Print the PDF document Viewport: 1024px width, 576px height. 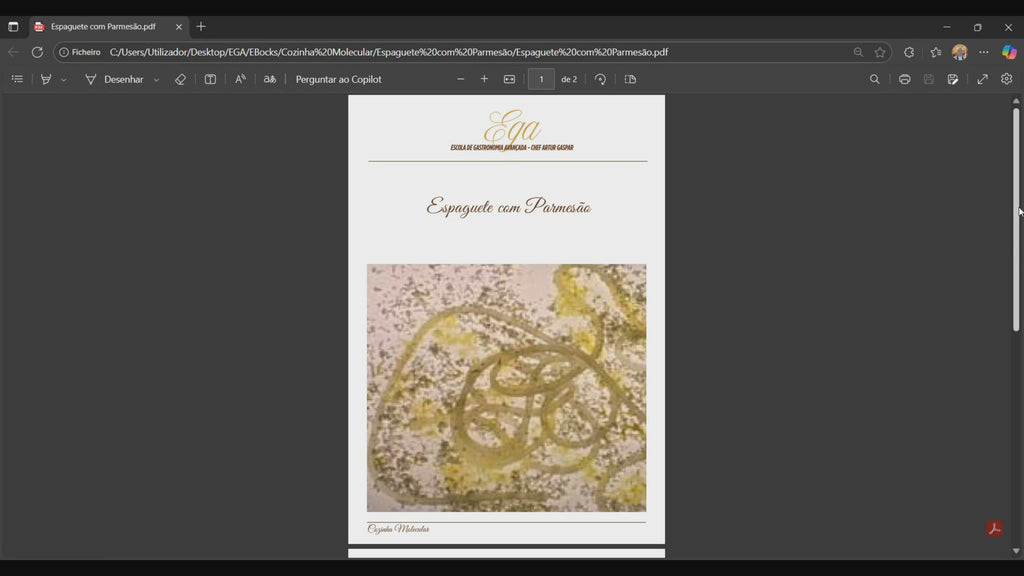pos(904,79)
